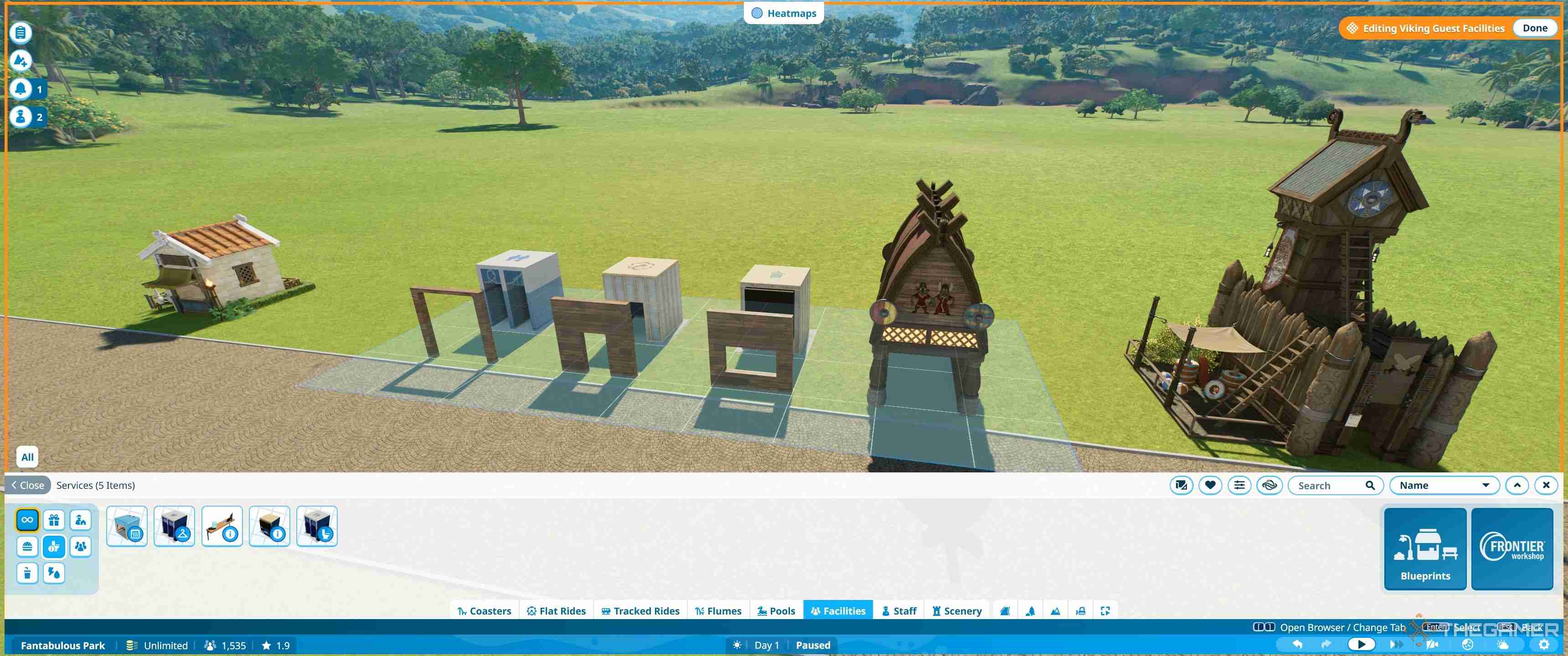Select the power and water category filter
1568x656 pixels.
point(54,573)
